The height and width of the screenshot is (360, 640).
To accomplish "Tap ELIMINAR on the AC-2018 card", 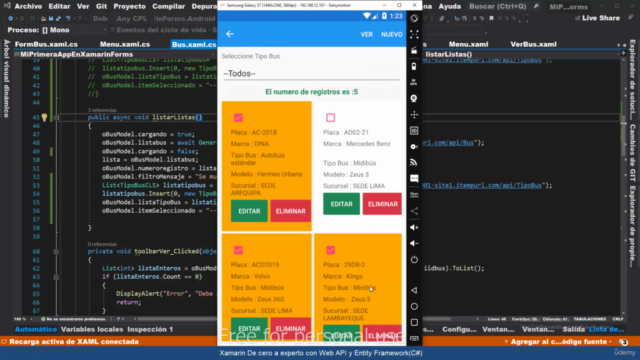I will 291,211.
